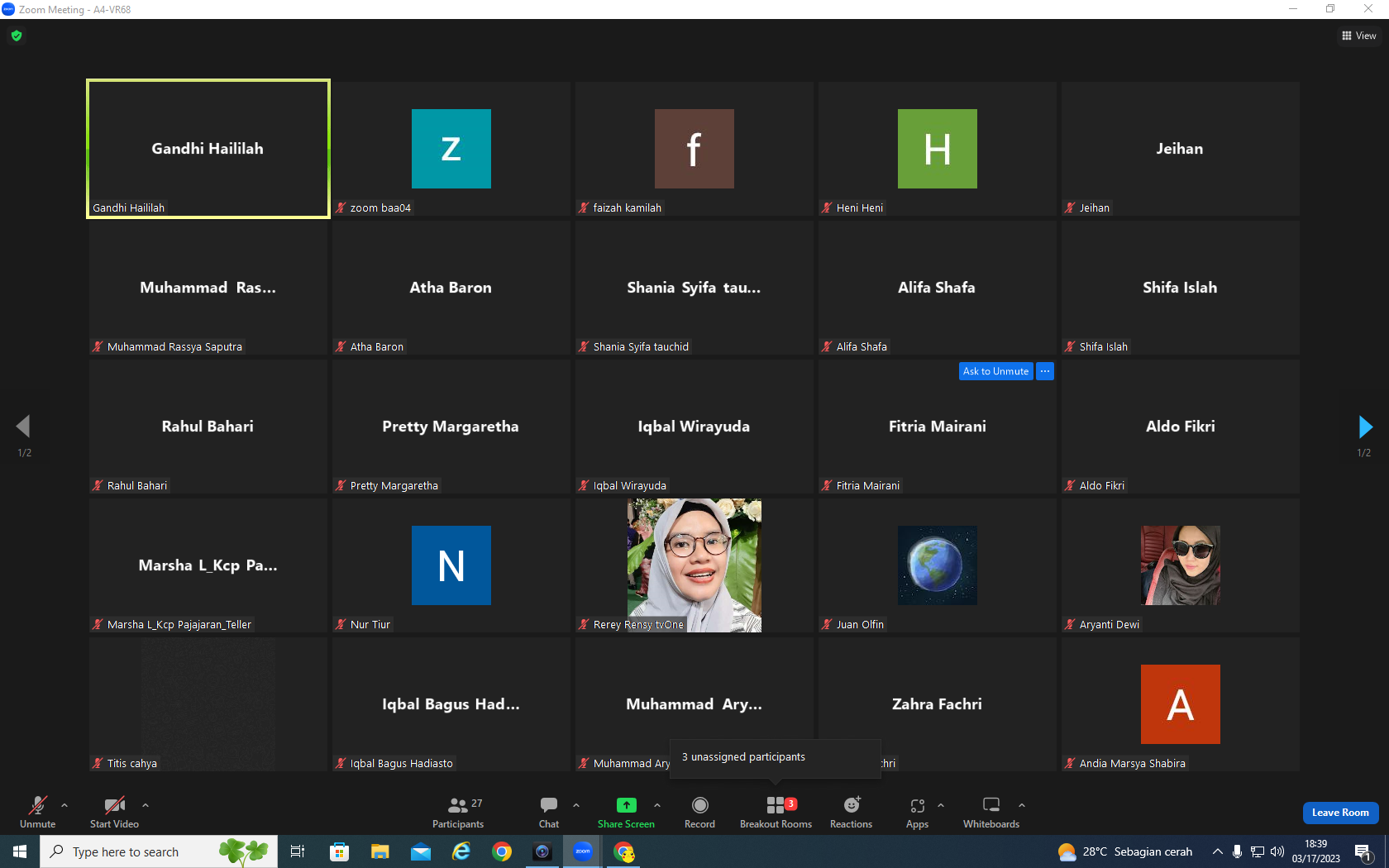Open the Reactions menu
1389x868 pixels.
[851, 813]
